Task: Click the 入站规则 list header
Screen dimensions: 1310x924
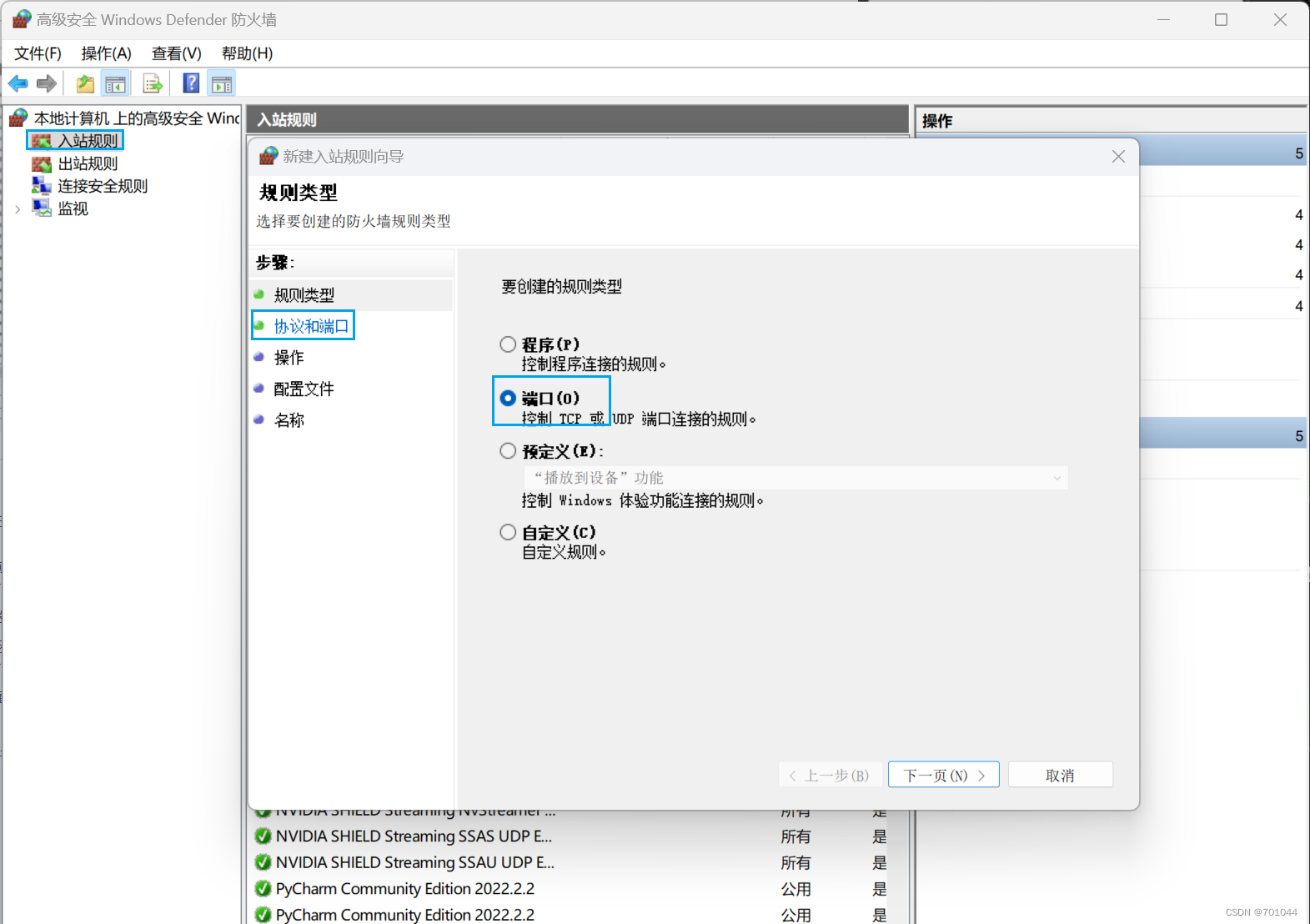Action: [x=579, y=119]
